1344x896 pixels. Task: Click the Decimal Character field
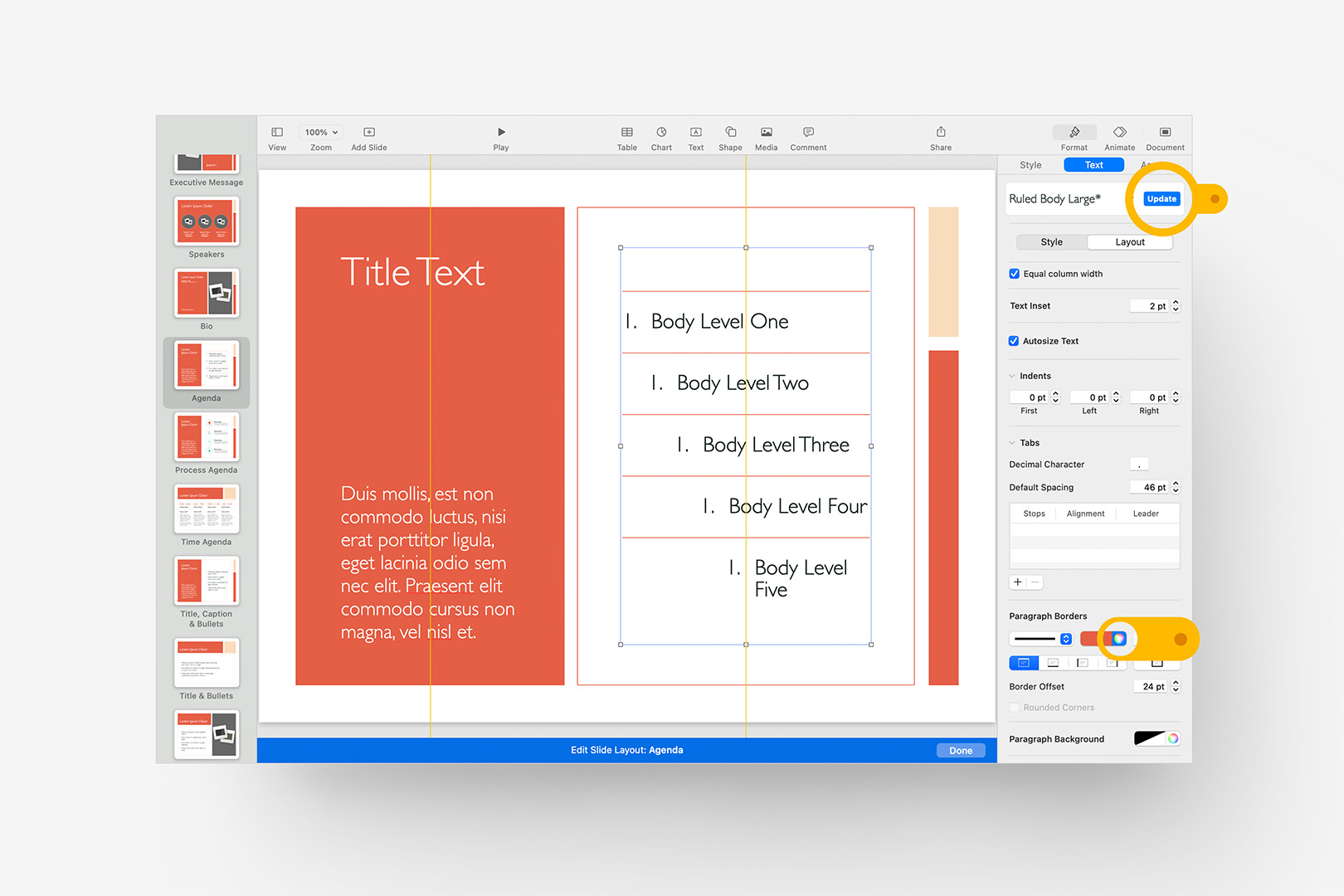pyautogui.click(x=1139, y=465)
